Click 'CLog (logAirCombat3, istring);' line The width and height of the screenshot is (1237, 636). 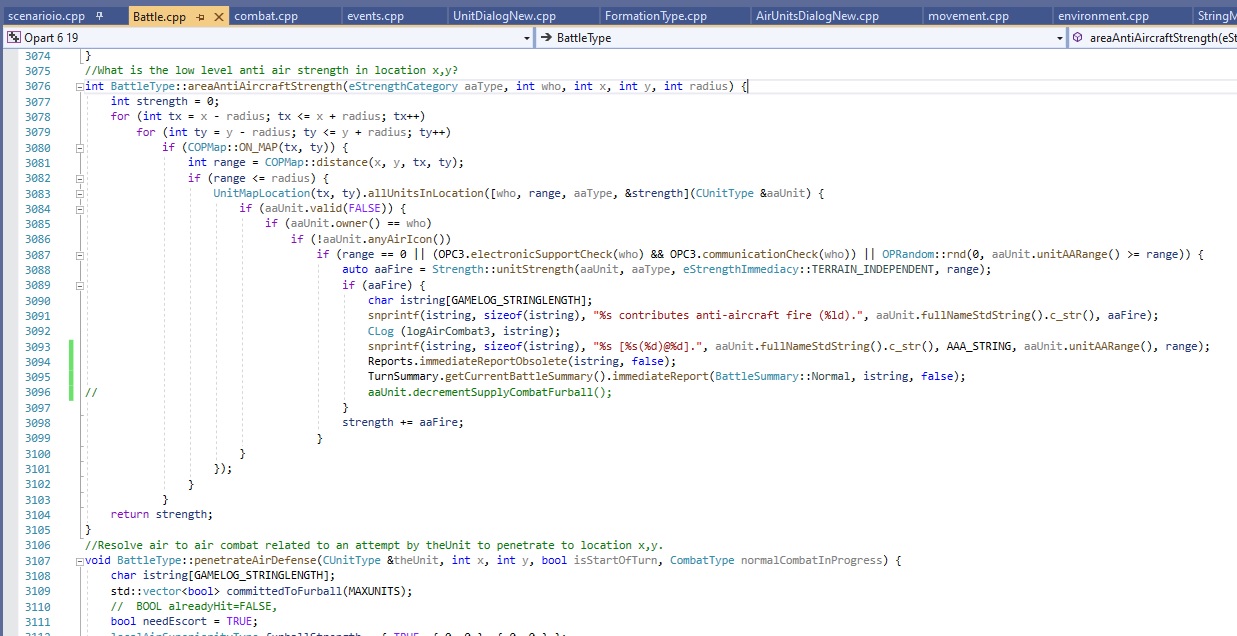(464, 331)
